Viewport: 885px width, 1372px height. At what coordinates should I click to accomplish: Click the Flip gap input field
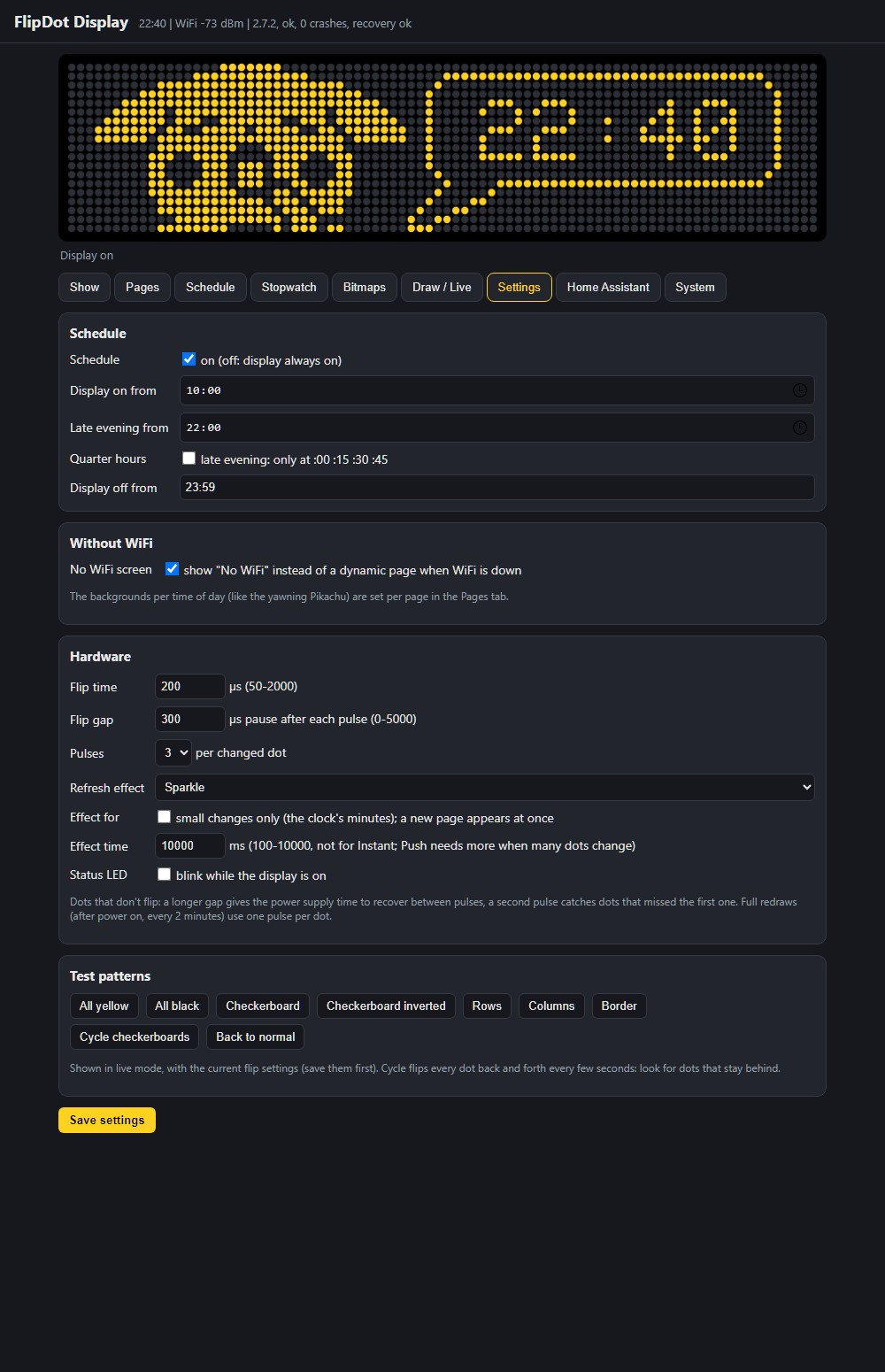pyautogui.click(x=190, y=720)
